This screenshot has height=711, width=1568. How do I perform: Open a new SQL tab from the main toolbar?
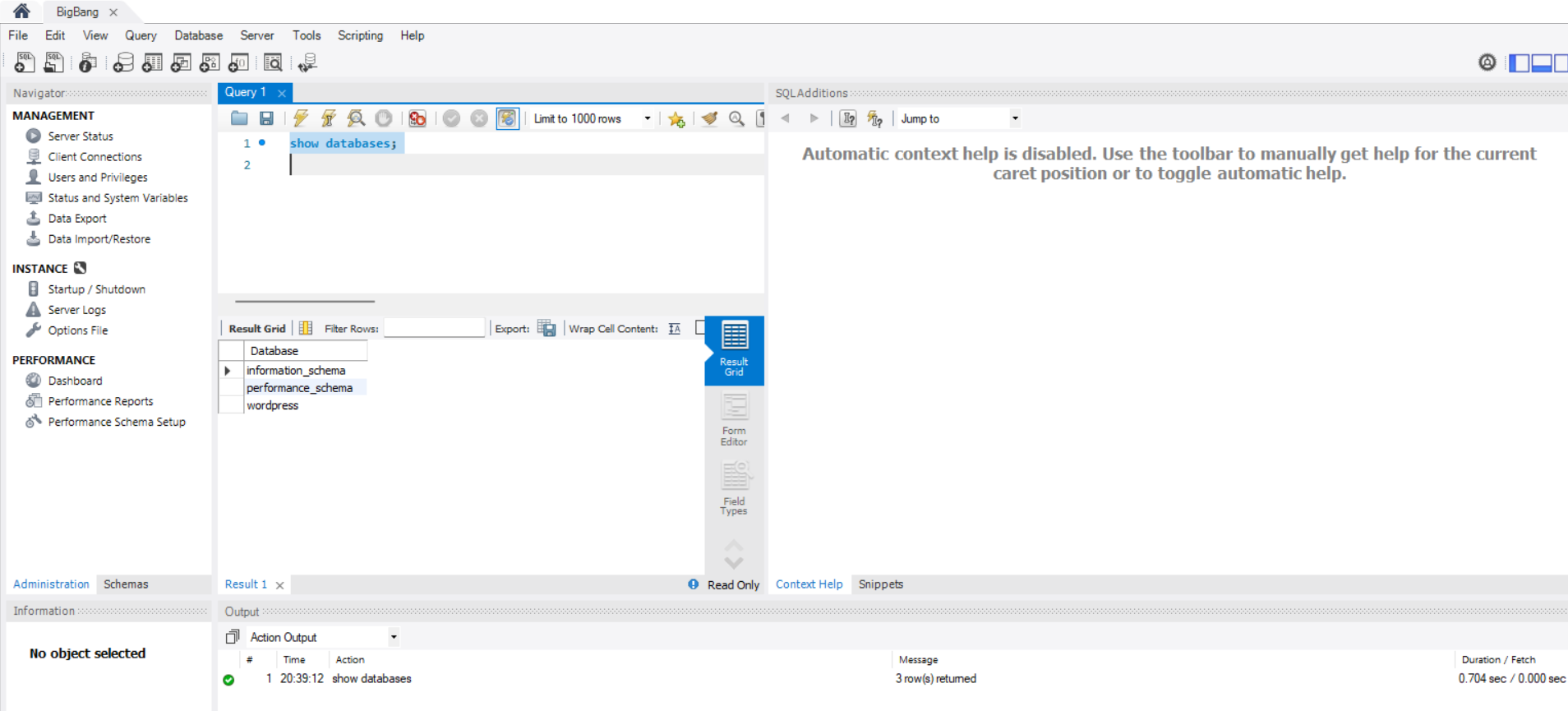[x=25, y=62]
